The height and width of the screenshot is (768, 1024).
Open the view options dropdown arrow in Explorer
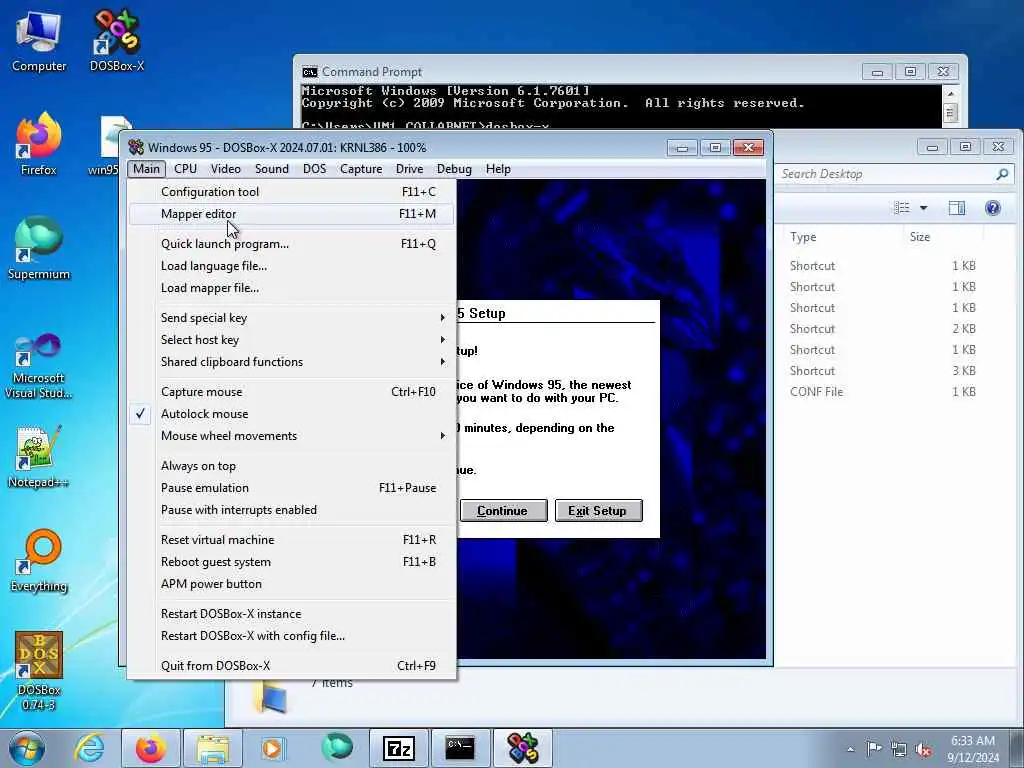tap(923, 208)
